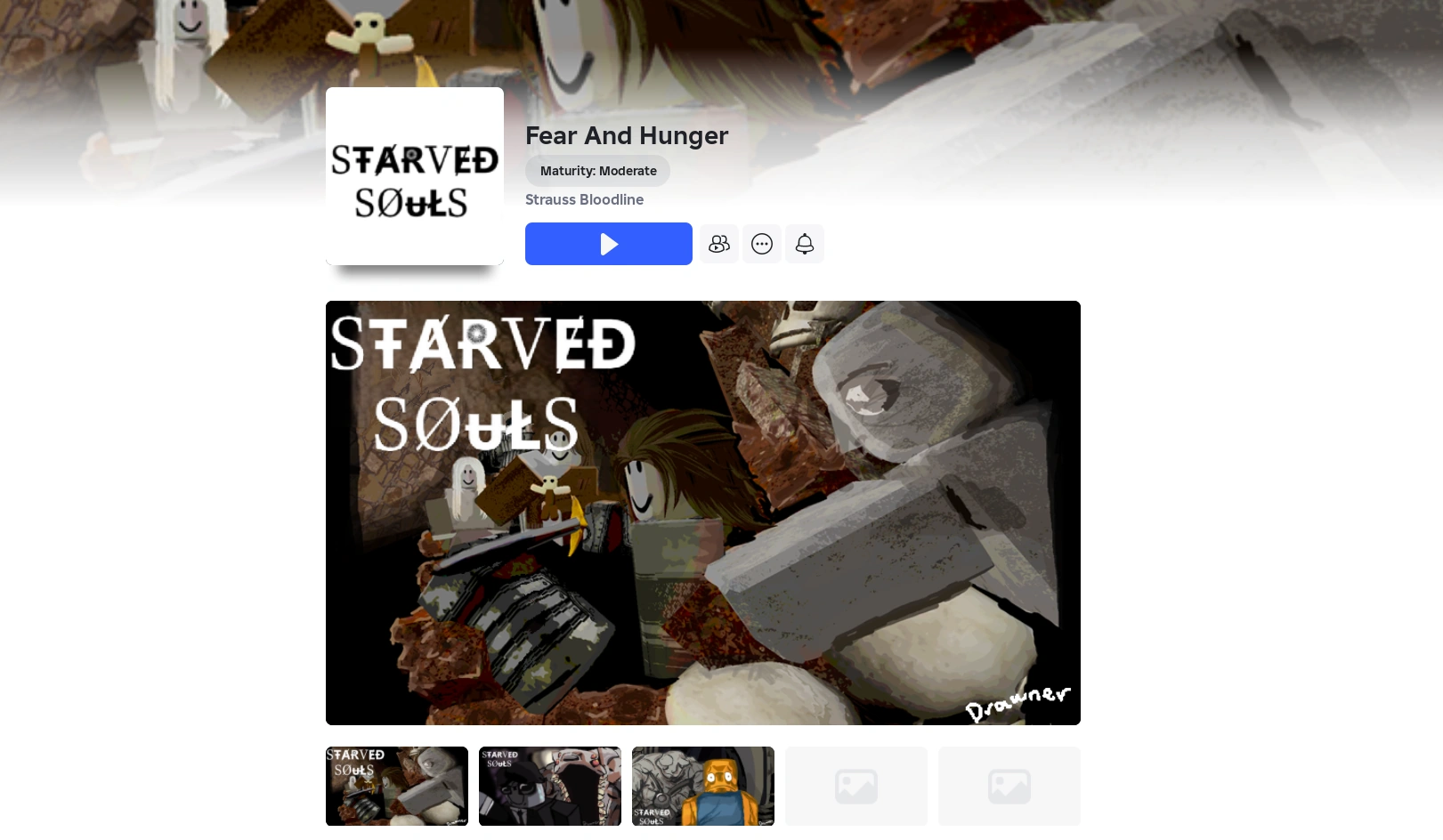Click the white play triangle icon

pyautogui.click(x=609, y=244)
